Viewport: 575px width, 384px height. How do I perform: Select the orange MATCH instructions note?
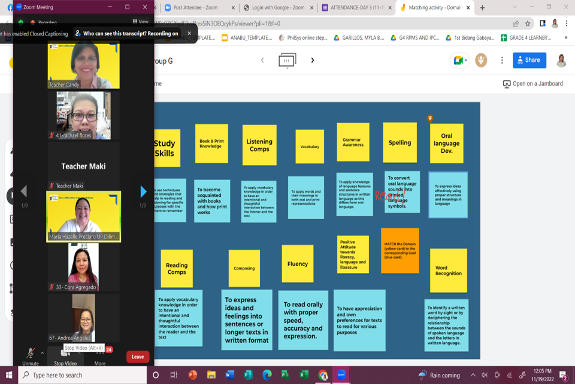[x=400, y=250]
